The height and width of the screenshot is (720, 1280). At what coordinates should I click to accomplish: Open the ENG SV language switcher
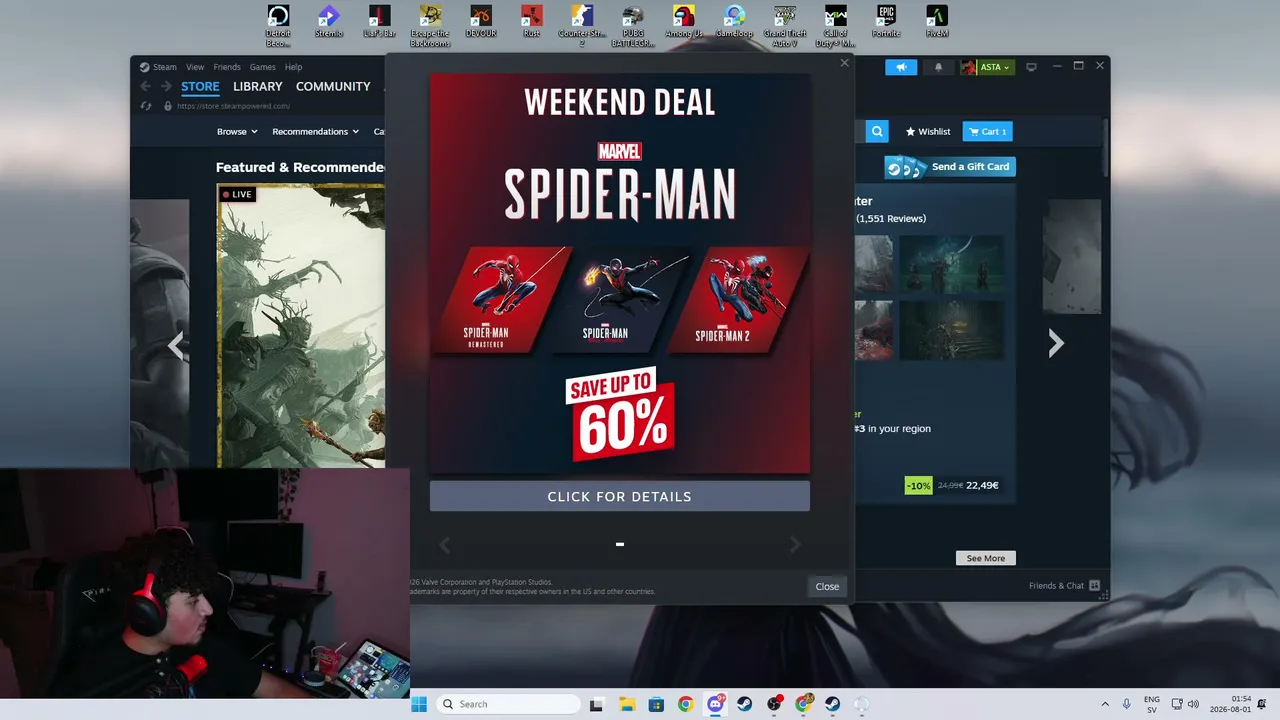[1152, 704]
